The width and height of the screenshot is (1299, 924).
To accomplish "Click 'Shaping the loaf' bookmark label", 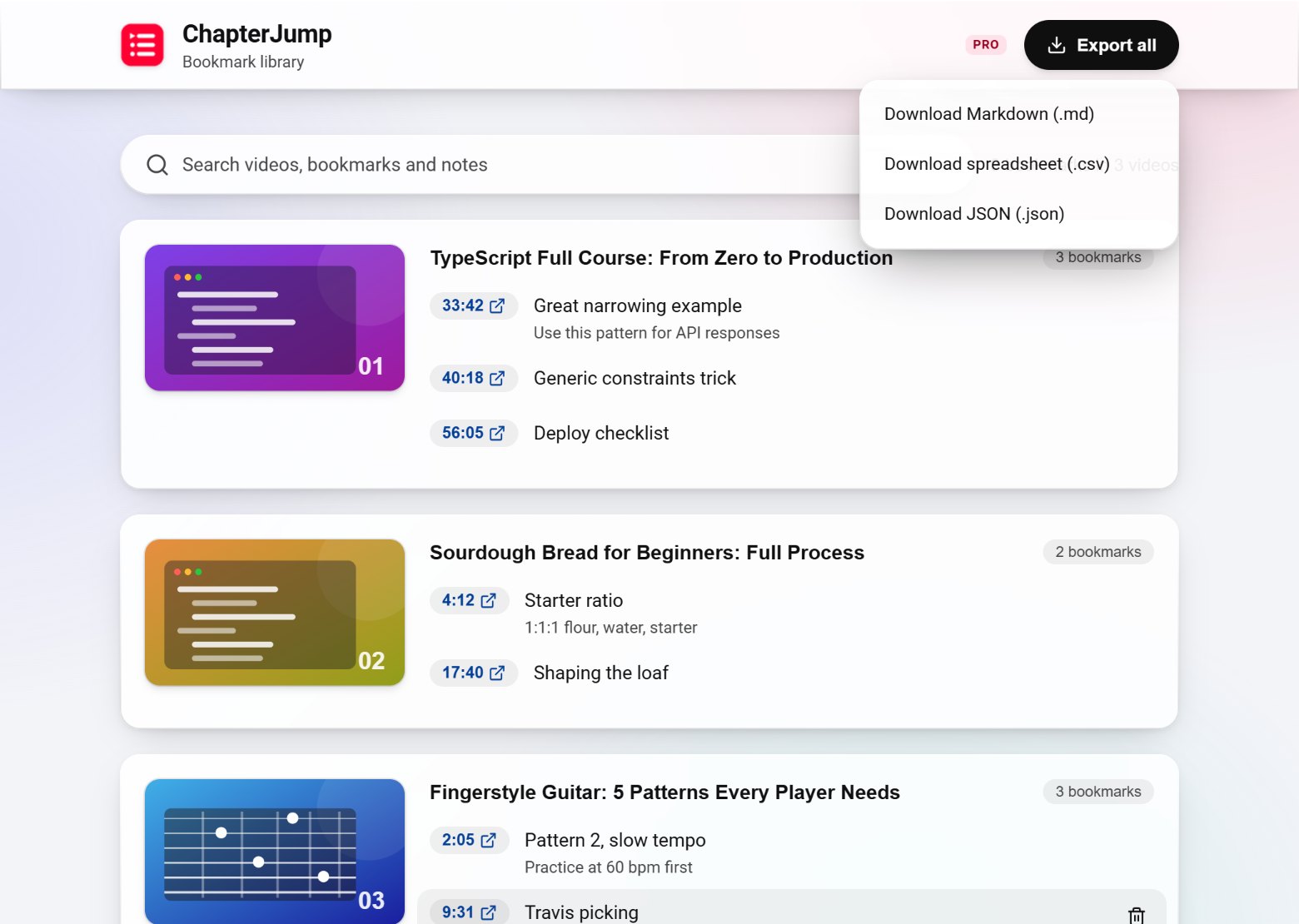I will tap(601, 673).
